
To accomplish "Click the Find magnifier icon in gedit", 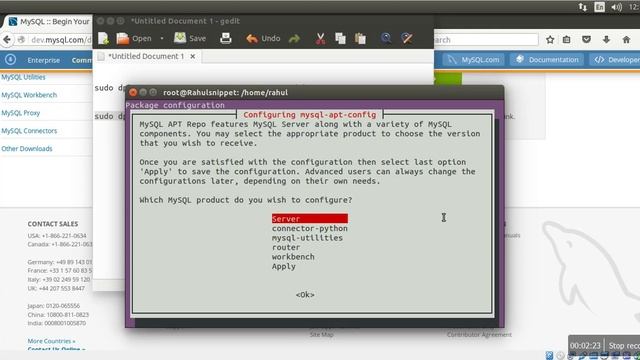I will tap(386, 38).
